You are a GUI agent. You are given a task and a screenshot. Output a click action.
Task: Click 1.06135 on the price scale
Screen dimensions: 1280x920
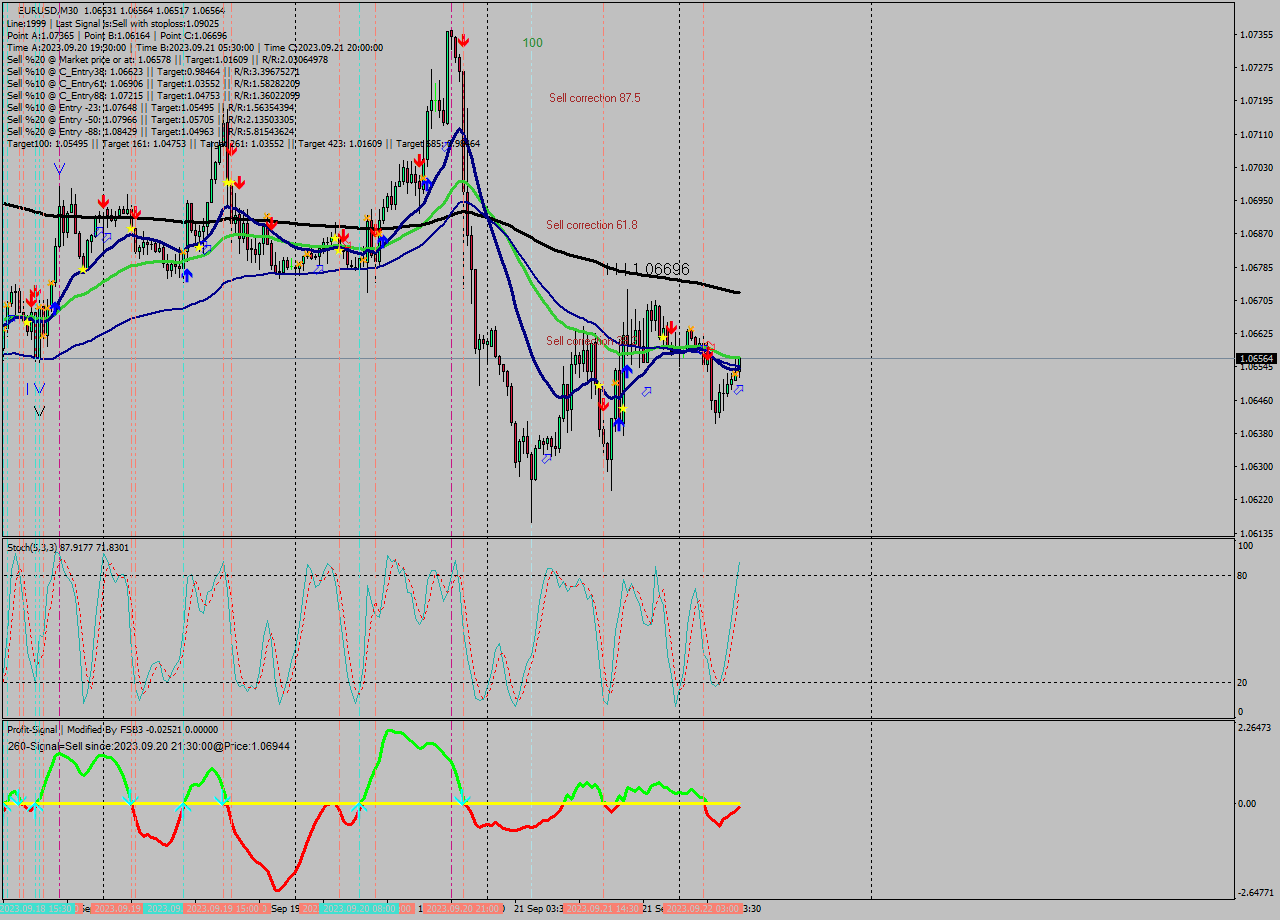tap(1256, 533)
